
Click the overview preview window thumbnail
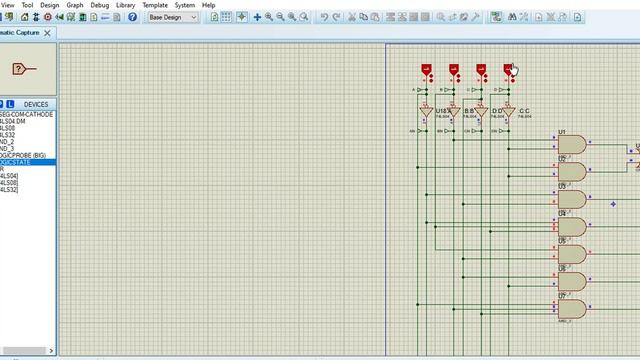[x=28, y=69]
